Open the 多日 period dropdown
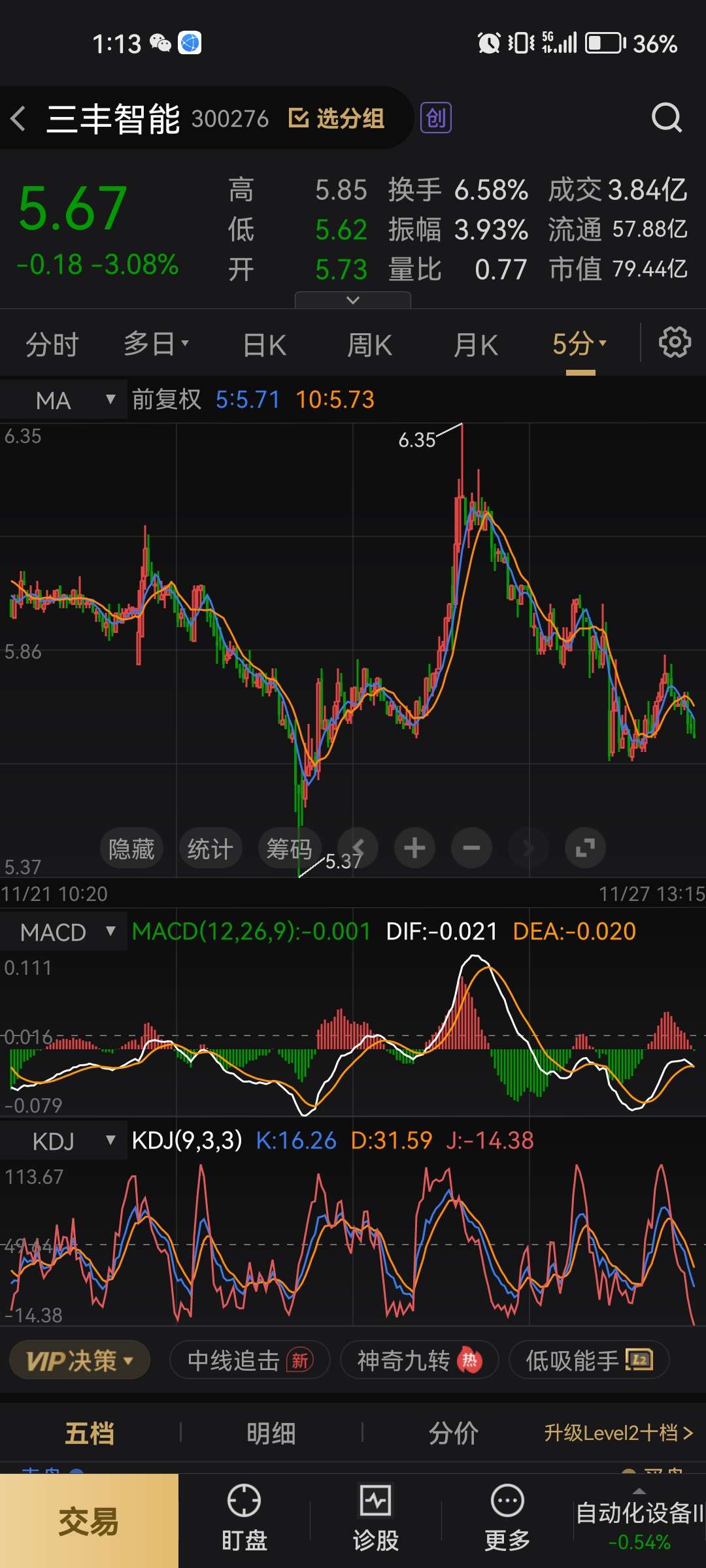This screenshot has width=706, height=1568. point(156,344)
